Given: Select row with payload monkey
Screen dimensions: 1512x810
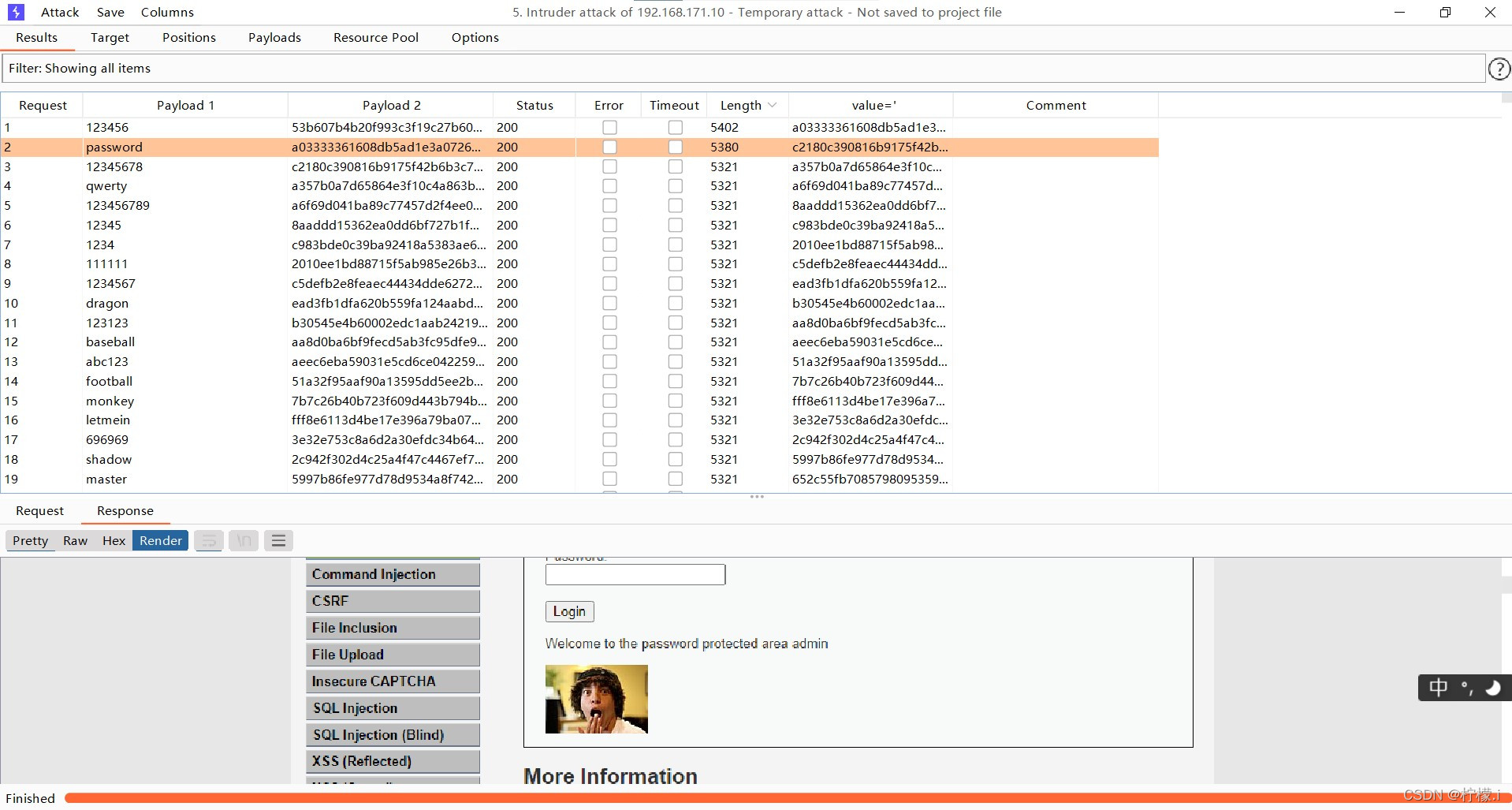Looking at the screenshot, I should [x=579, y=401].
